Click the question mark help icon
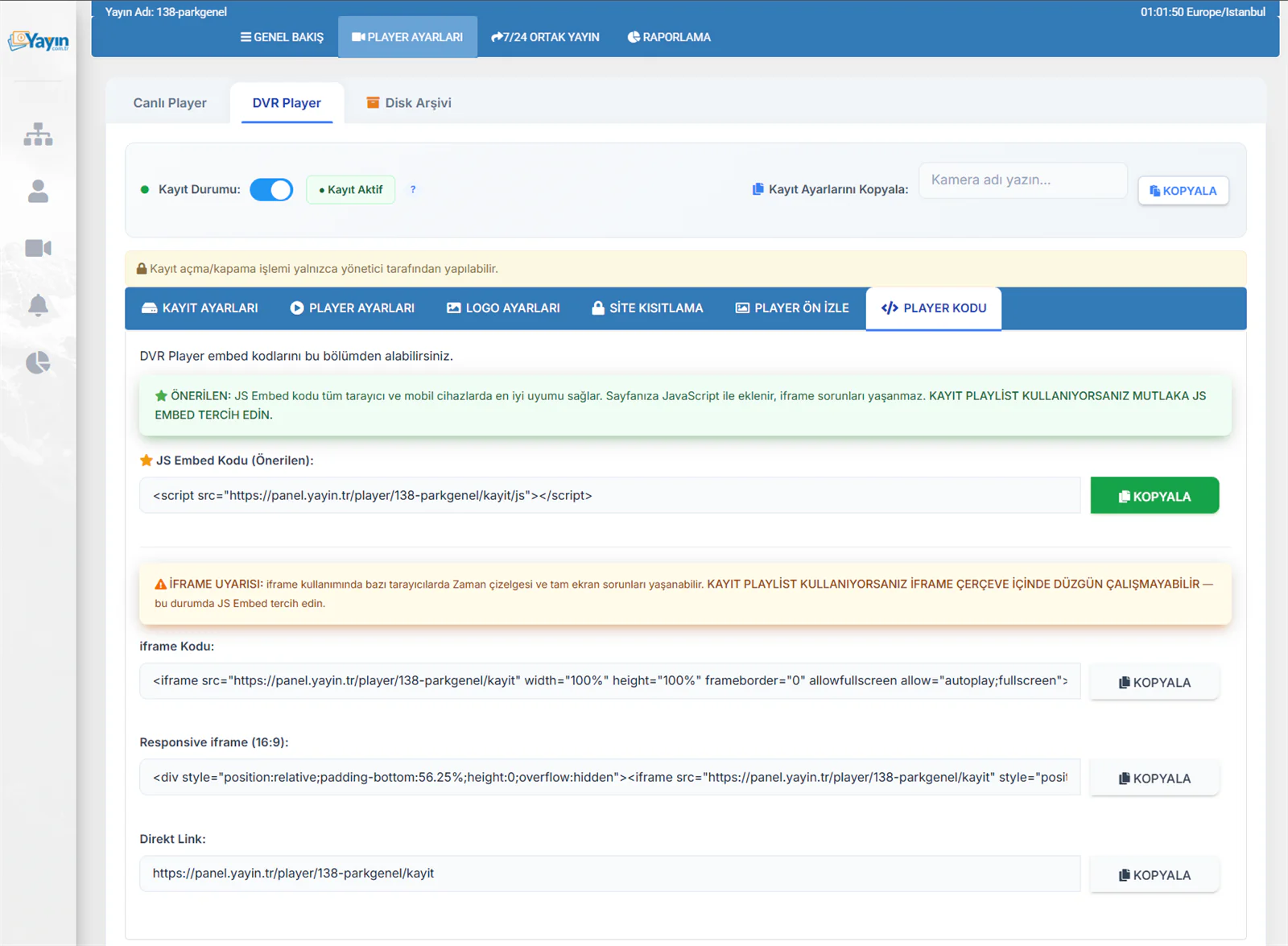This screenshot has width=1288, height=946. [x=413, y=189]
